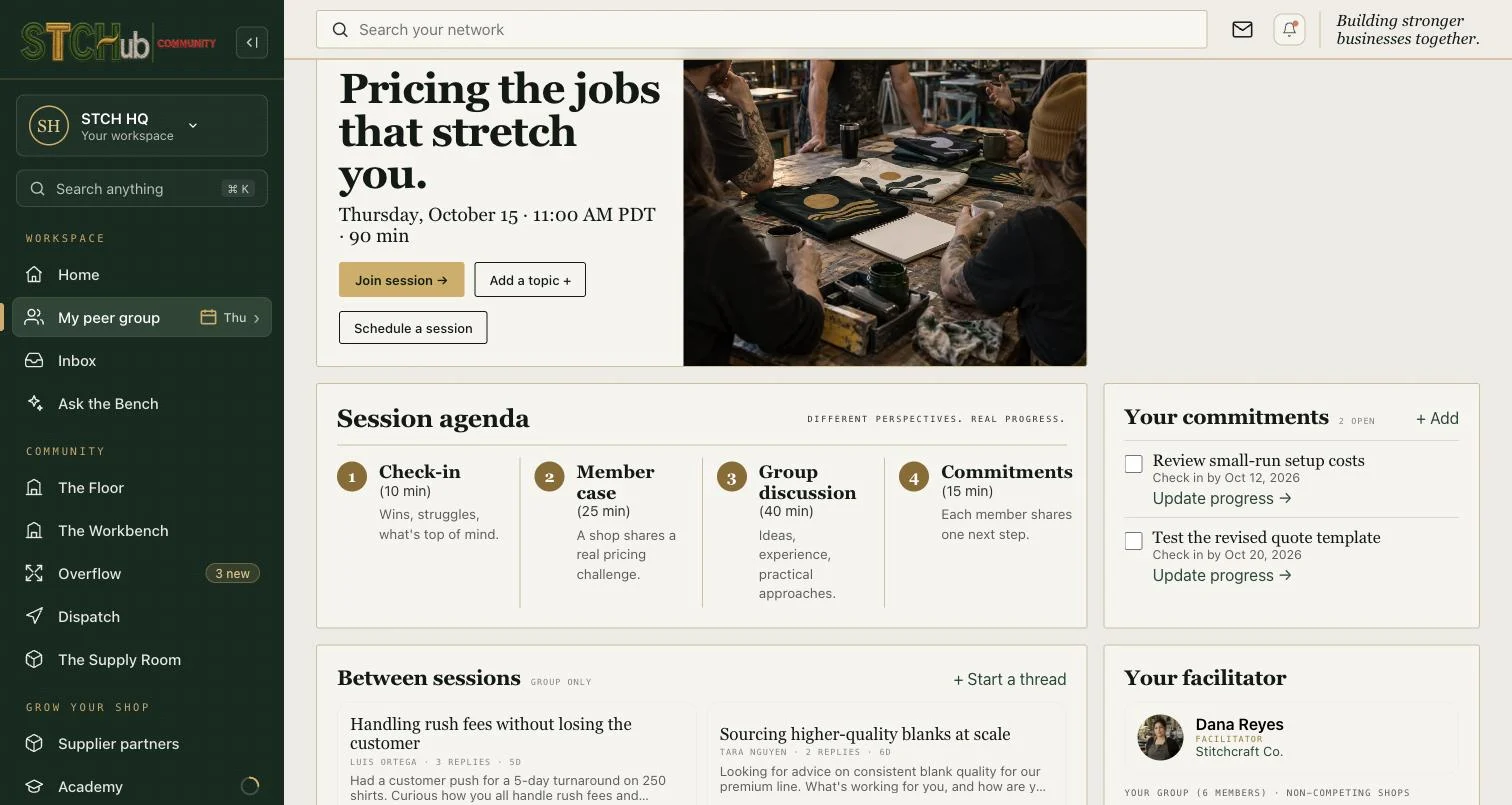The width and height of the screenshot is (1512, 805).
Task: Open the Inbox menu item
Action: click(x=142, y=360)
